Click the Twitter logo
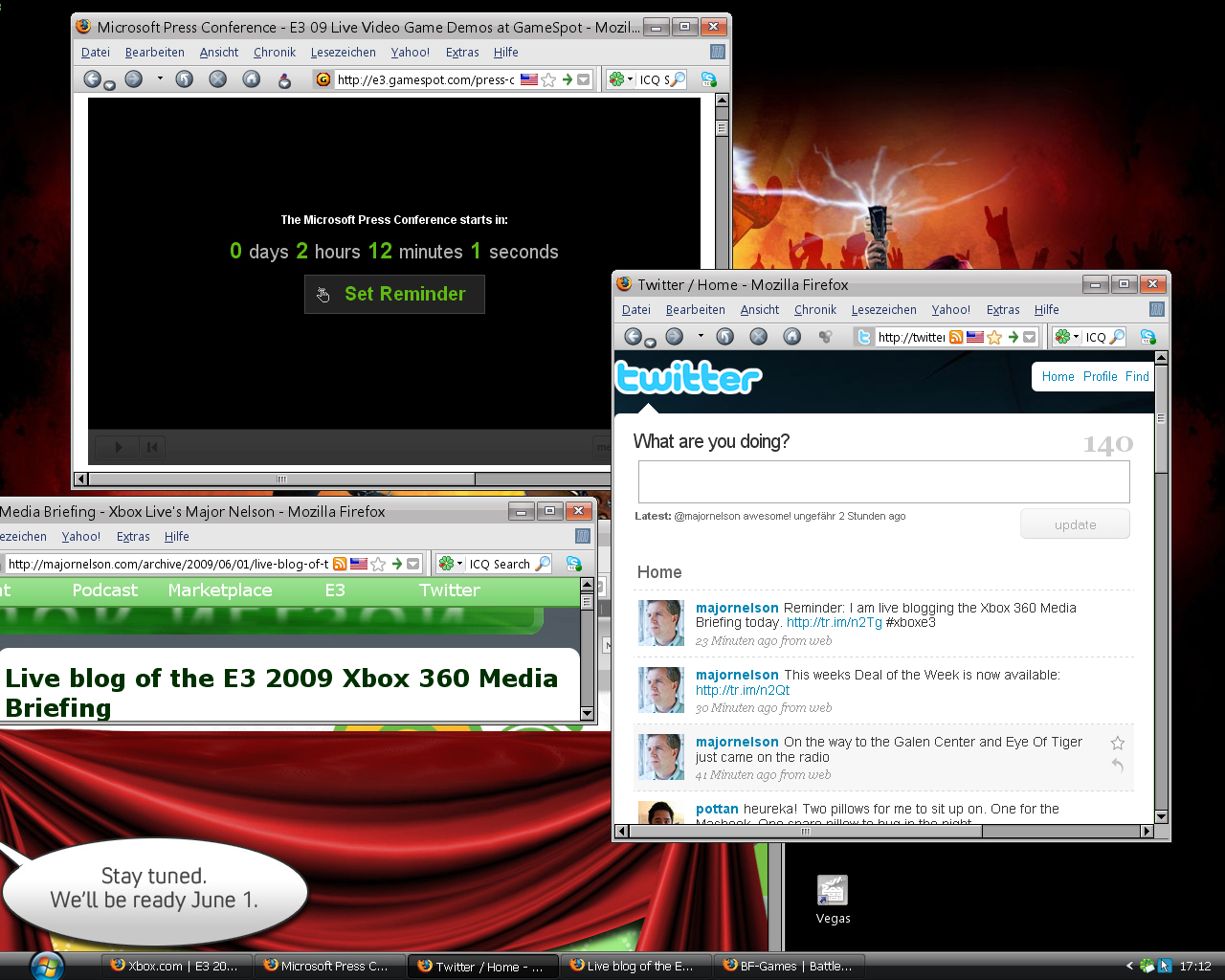This screenshot has width=1225, height=980. 688,378
